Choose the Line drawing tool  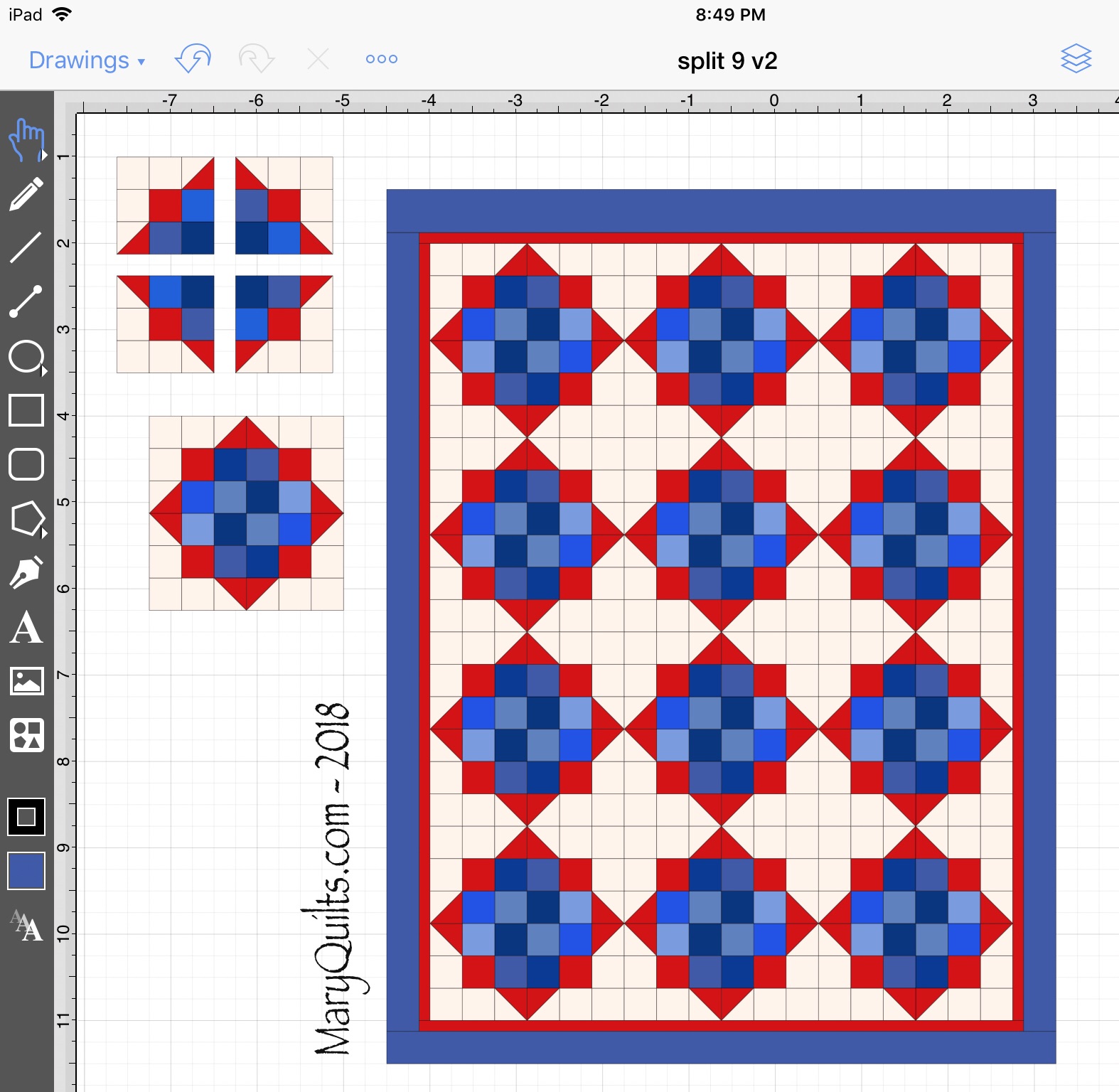click(x=26, y=247)
